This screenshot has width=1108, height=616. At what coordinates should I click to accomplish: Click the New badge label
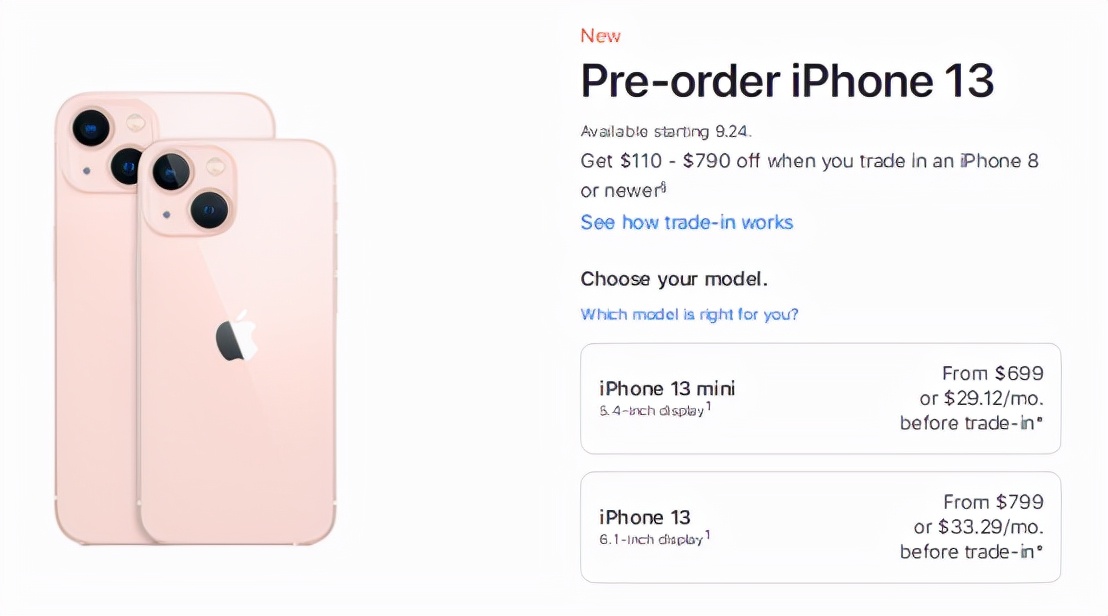point(600,35)
